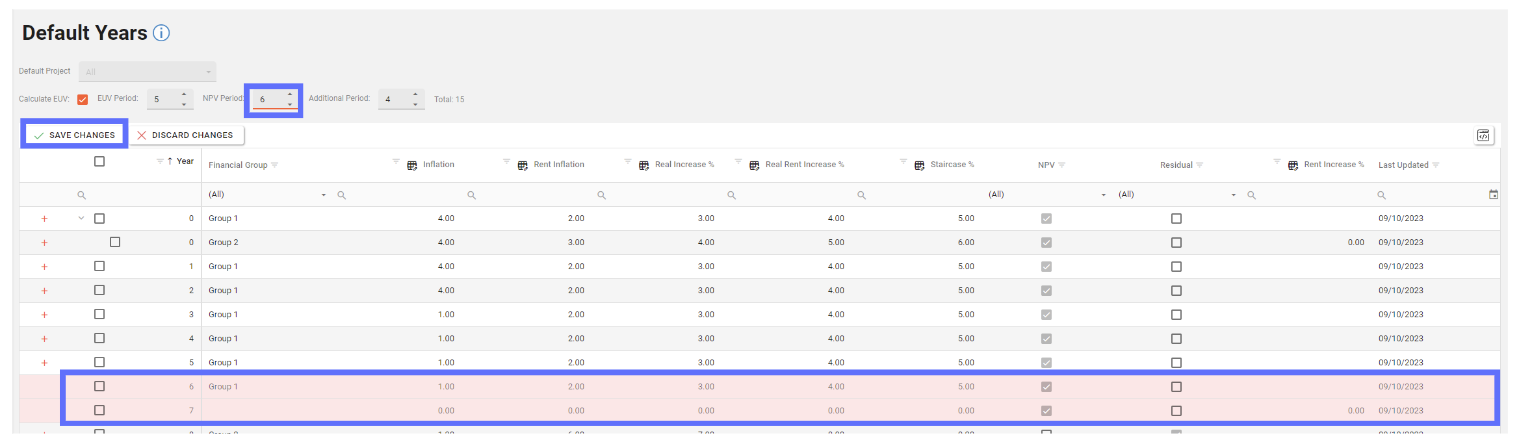Click the NPV column header filter icon

point(1062,165)
